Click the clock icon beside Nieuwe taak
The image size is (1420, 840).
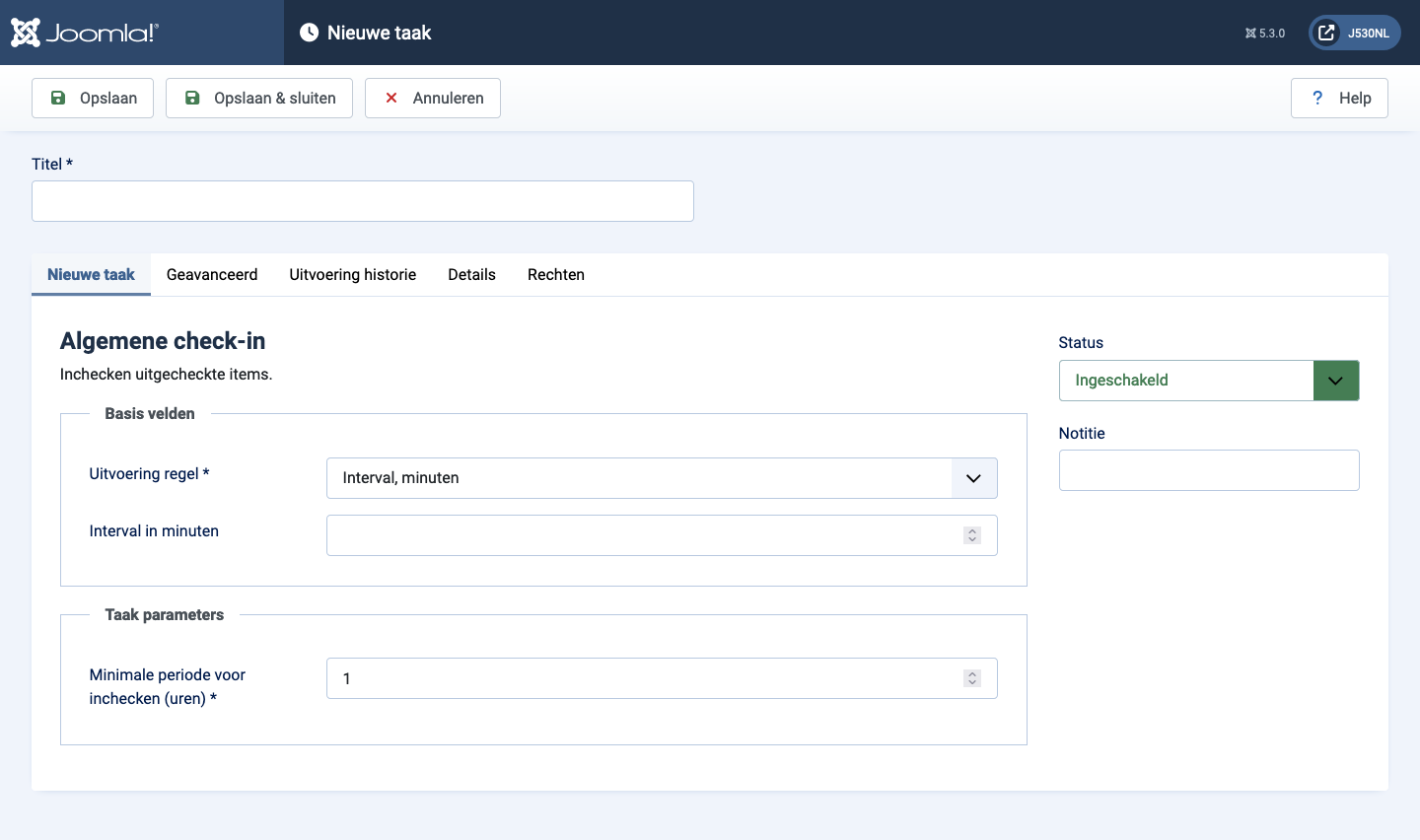pos(309,33)
